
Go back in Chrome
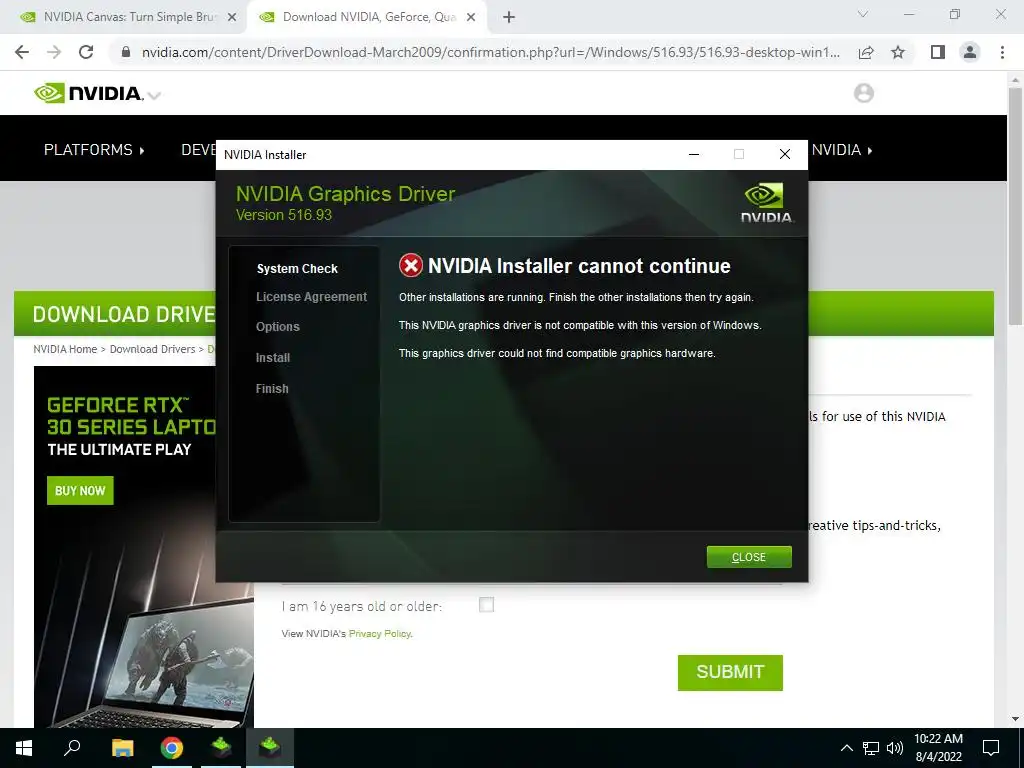coord(22,52)
